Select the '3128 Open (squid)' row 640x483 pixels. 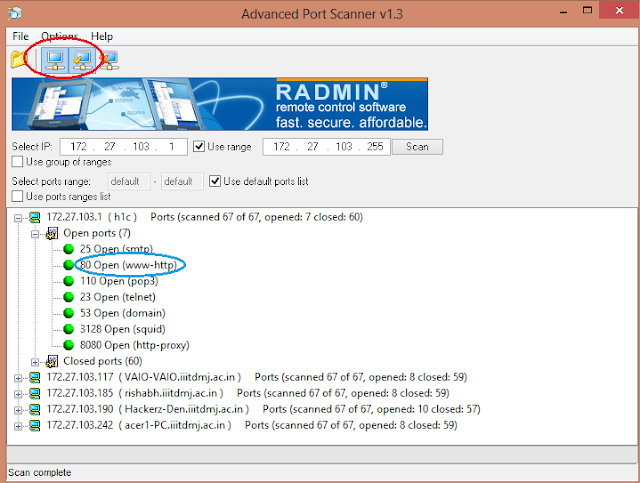[122, 329]
